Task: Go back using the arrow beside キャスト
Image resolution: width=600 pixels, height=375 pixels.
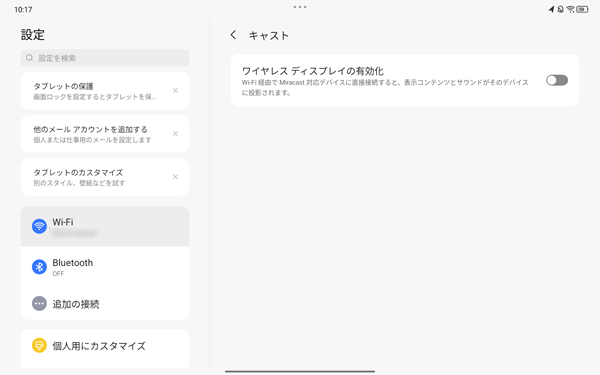Action: pyautogui.click(x=233, y=35)
